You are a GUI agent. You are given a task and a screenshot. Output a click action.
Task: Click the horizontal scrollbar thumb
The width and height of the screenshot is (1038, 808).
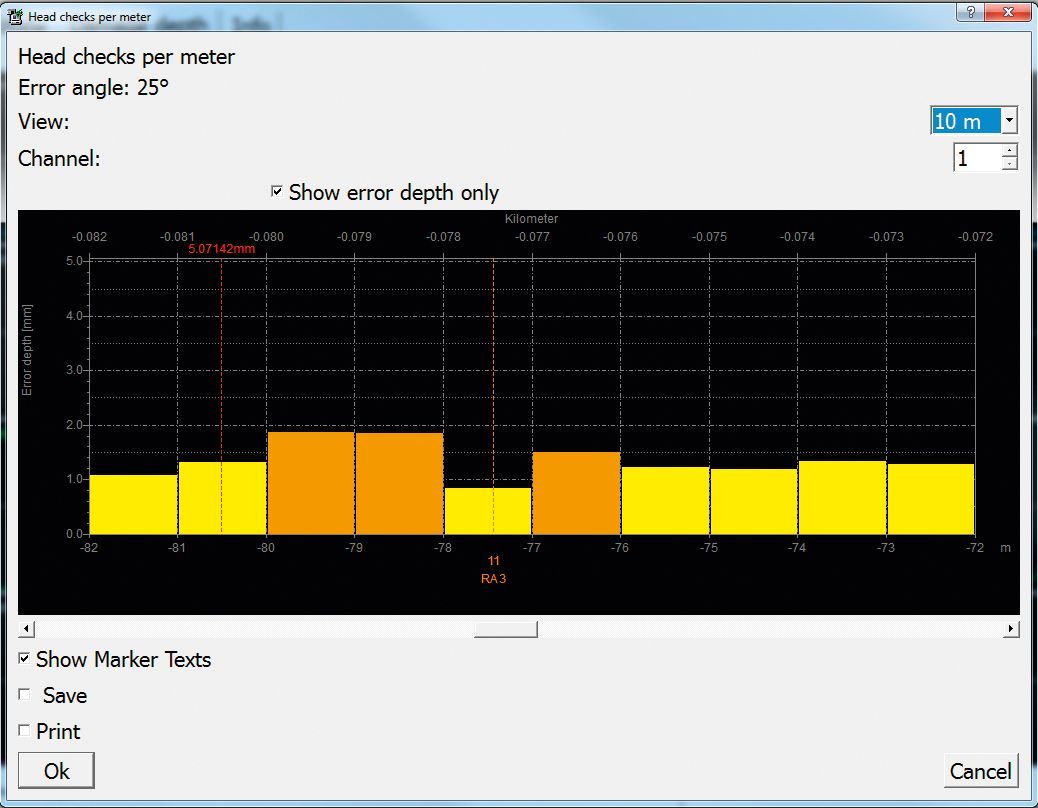click(505, 628)
